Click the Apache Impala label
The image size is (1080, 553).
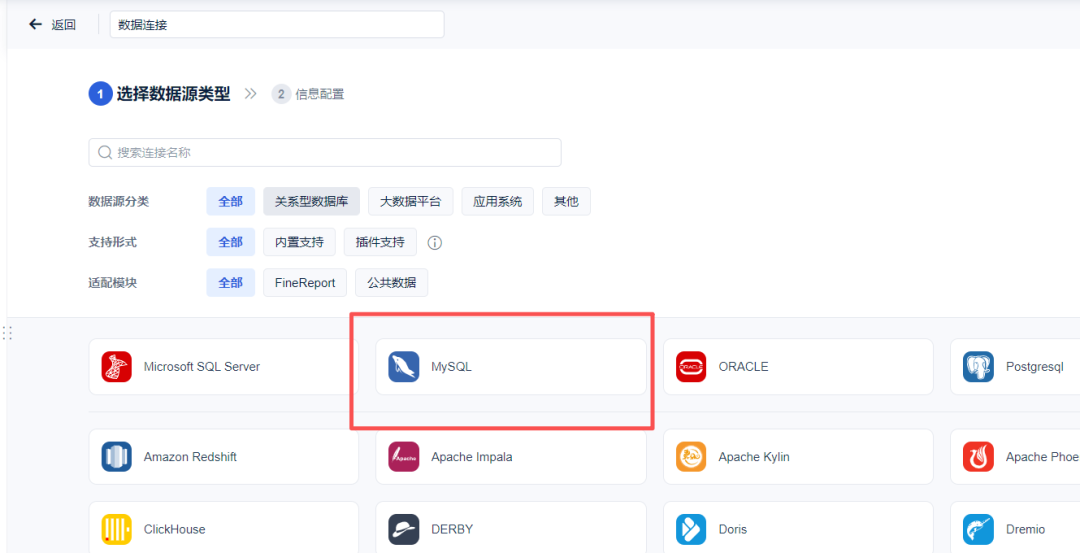pos(472,457)
